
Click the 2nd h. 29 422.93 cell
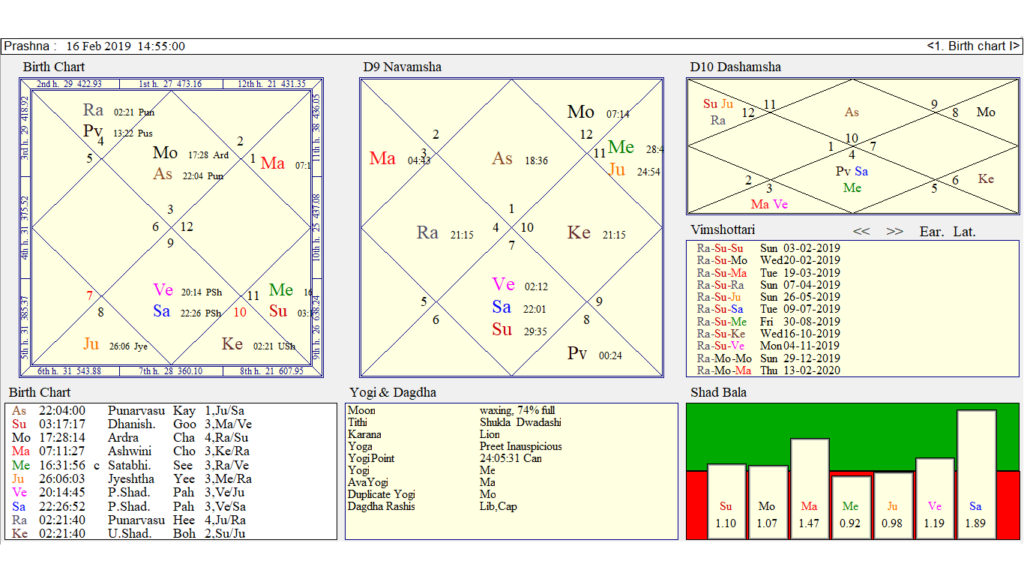69,84
